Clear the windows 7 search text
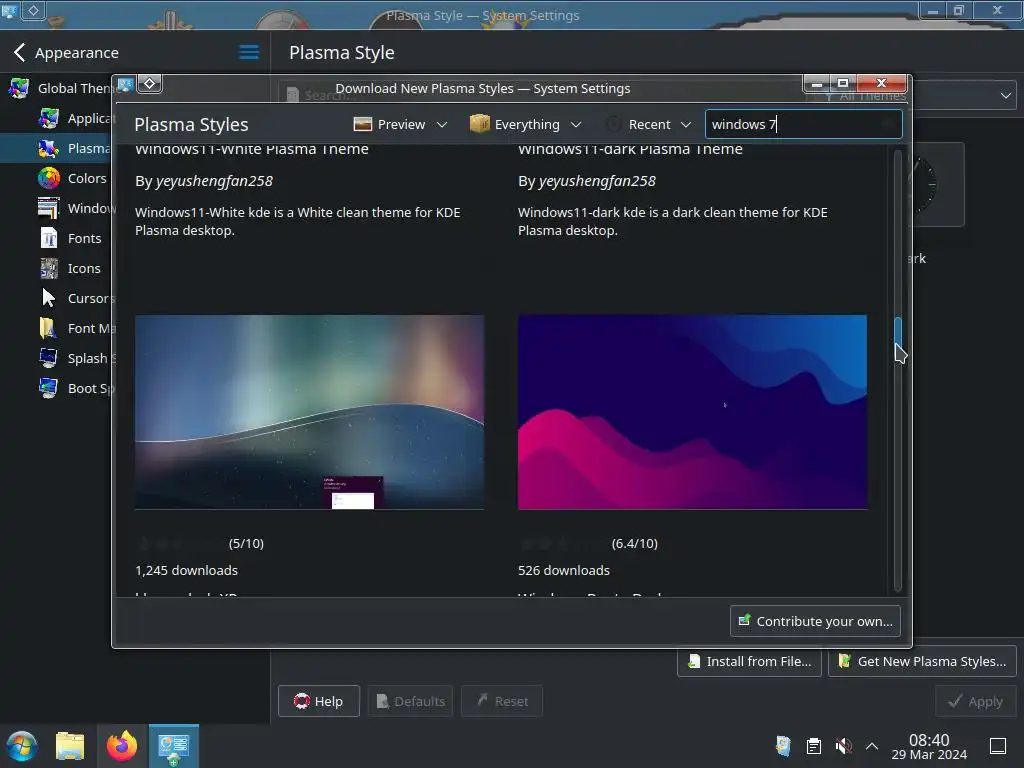Screen dimensions: 1024x768 pyautogui.click(x=888, y=124)
